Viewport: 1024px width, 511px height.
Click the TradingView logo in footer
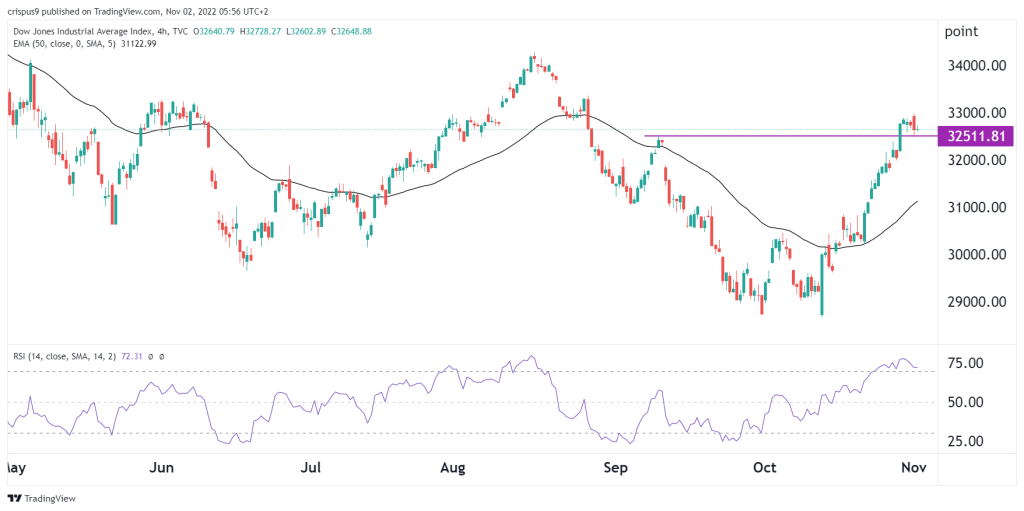(42, 498)
